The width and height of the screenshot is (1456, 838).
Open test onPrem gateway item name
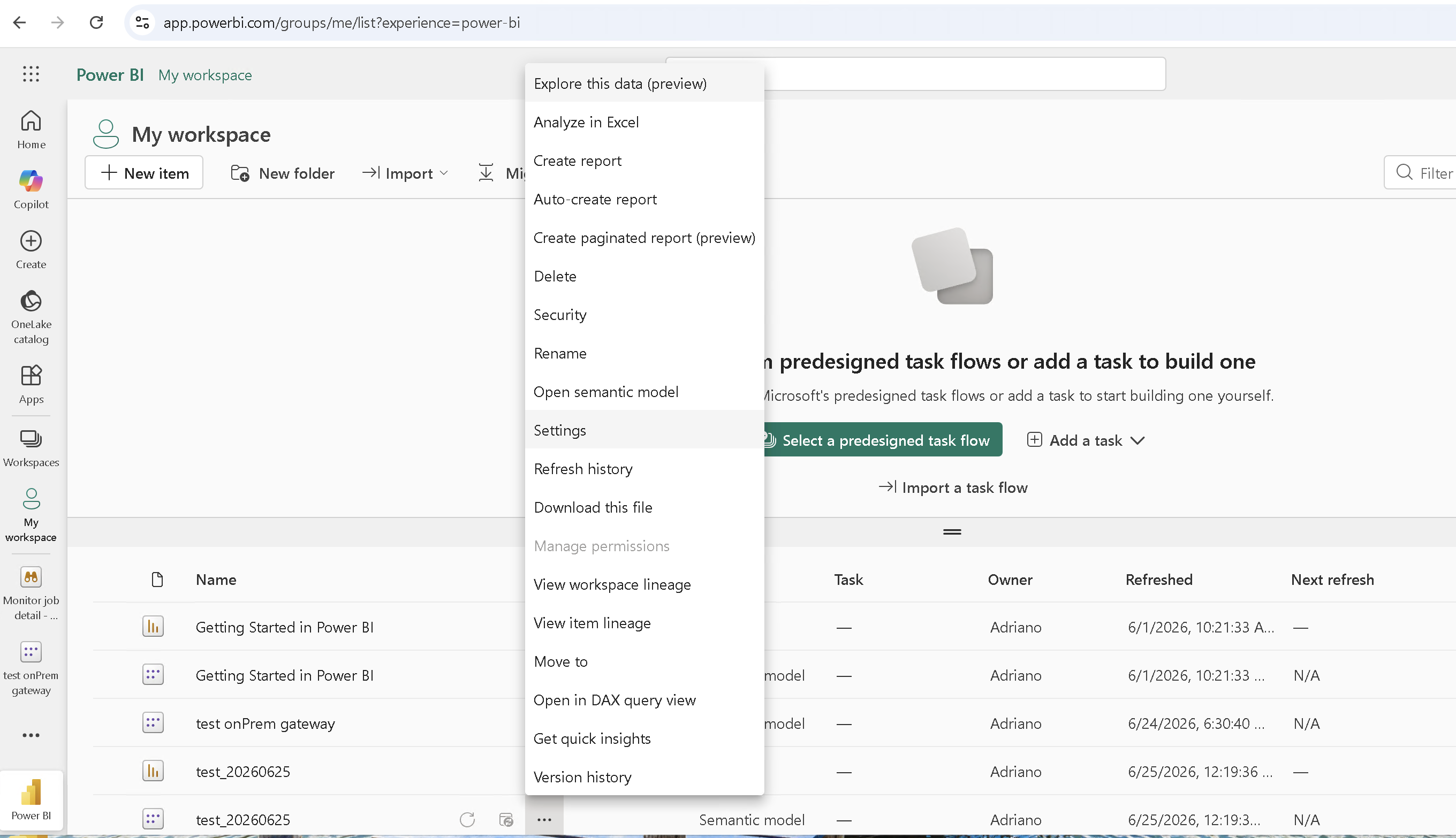pyautogui.click(x=266, y=723)
